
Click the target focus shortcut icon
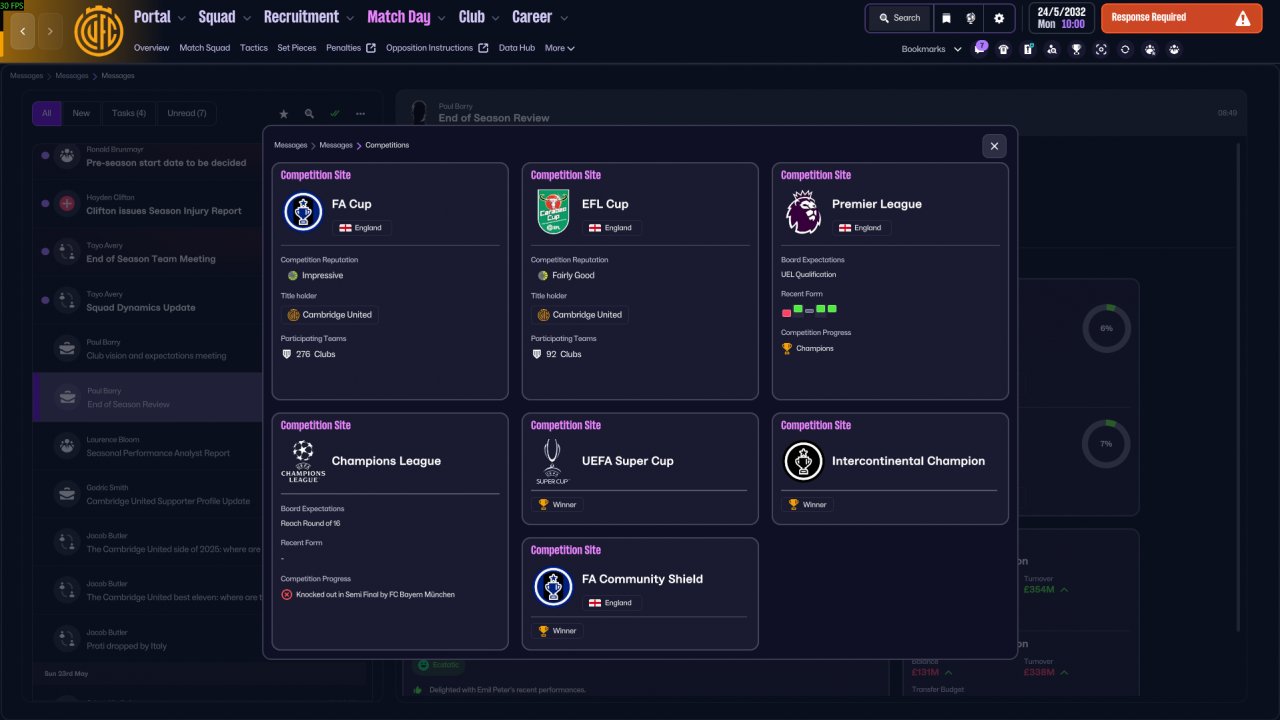tap(1101, 49)
